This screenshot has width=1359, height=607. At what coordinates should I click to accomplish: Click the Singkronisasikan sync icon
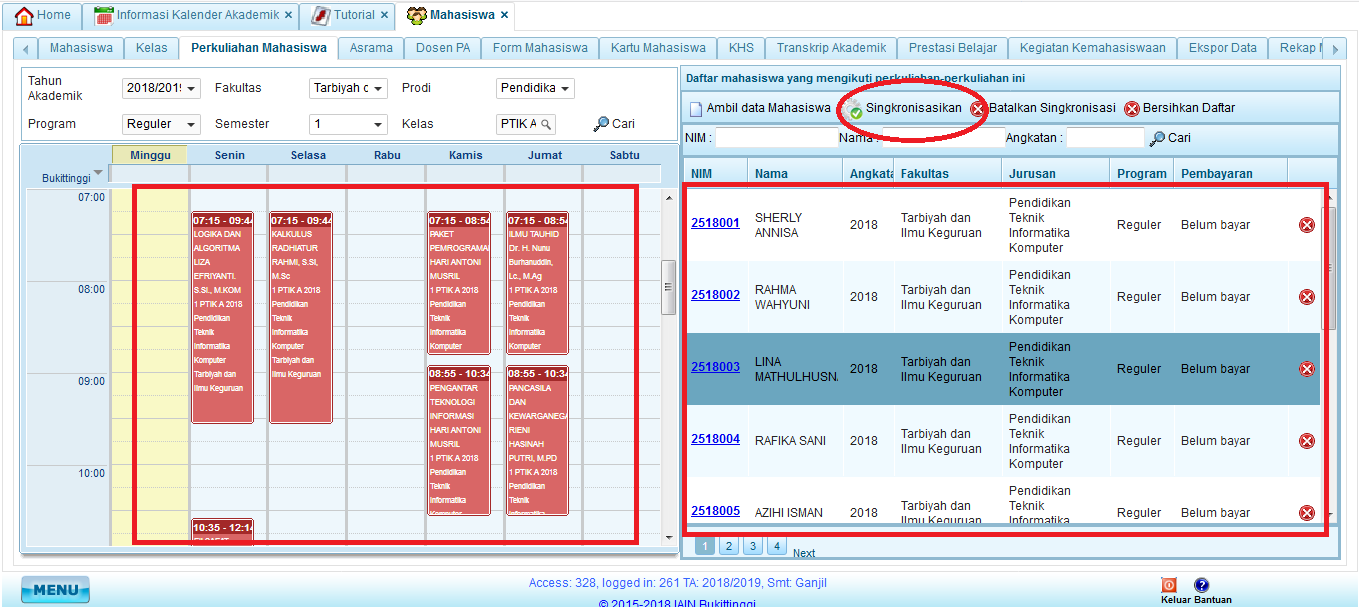[856, 109]
